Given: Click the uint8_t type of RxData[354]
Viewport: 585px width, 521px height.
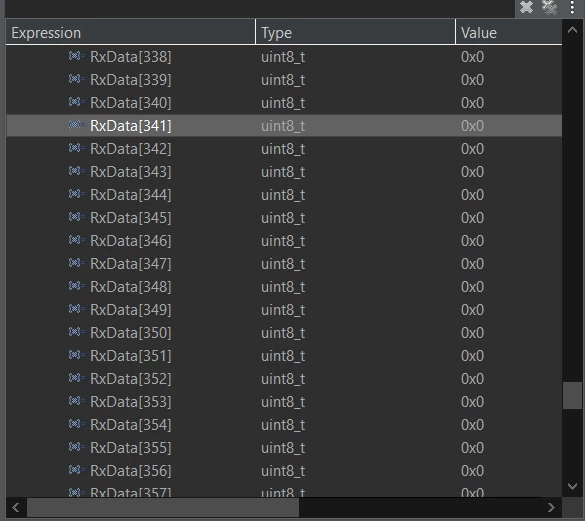Looking at the screenshot, I should click(283, 425).
